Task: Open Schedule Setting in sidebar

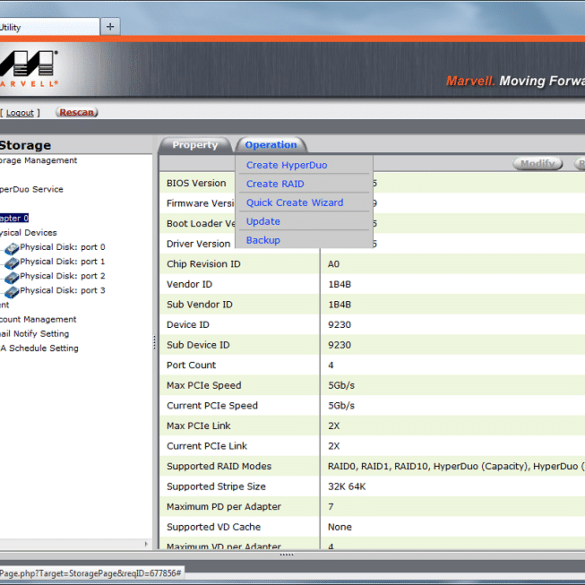Action: point(39,348)
